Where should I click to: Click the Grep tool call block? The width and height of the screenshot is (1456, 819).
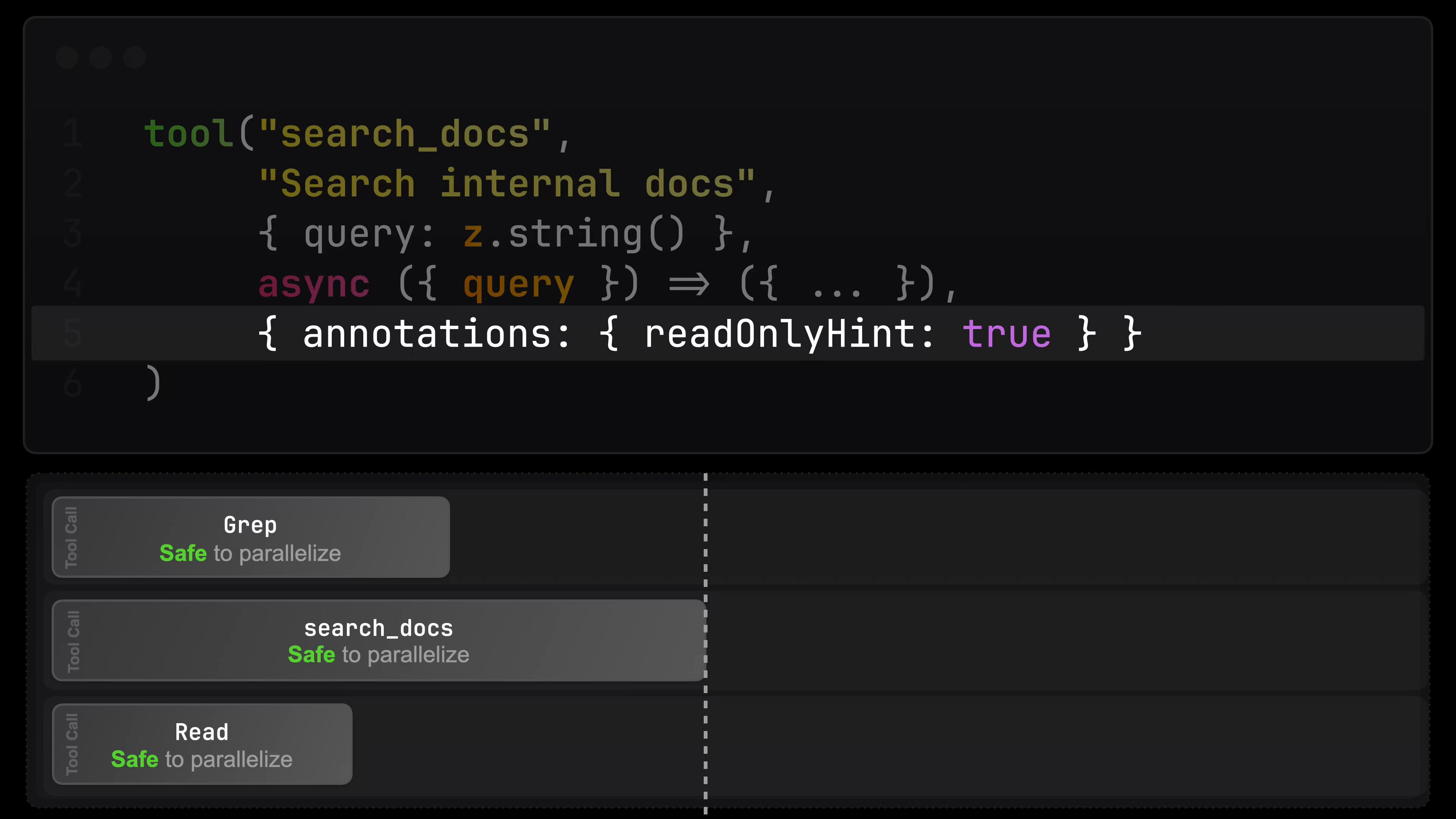pos(250,537)
